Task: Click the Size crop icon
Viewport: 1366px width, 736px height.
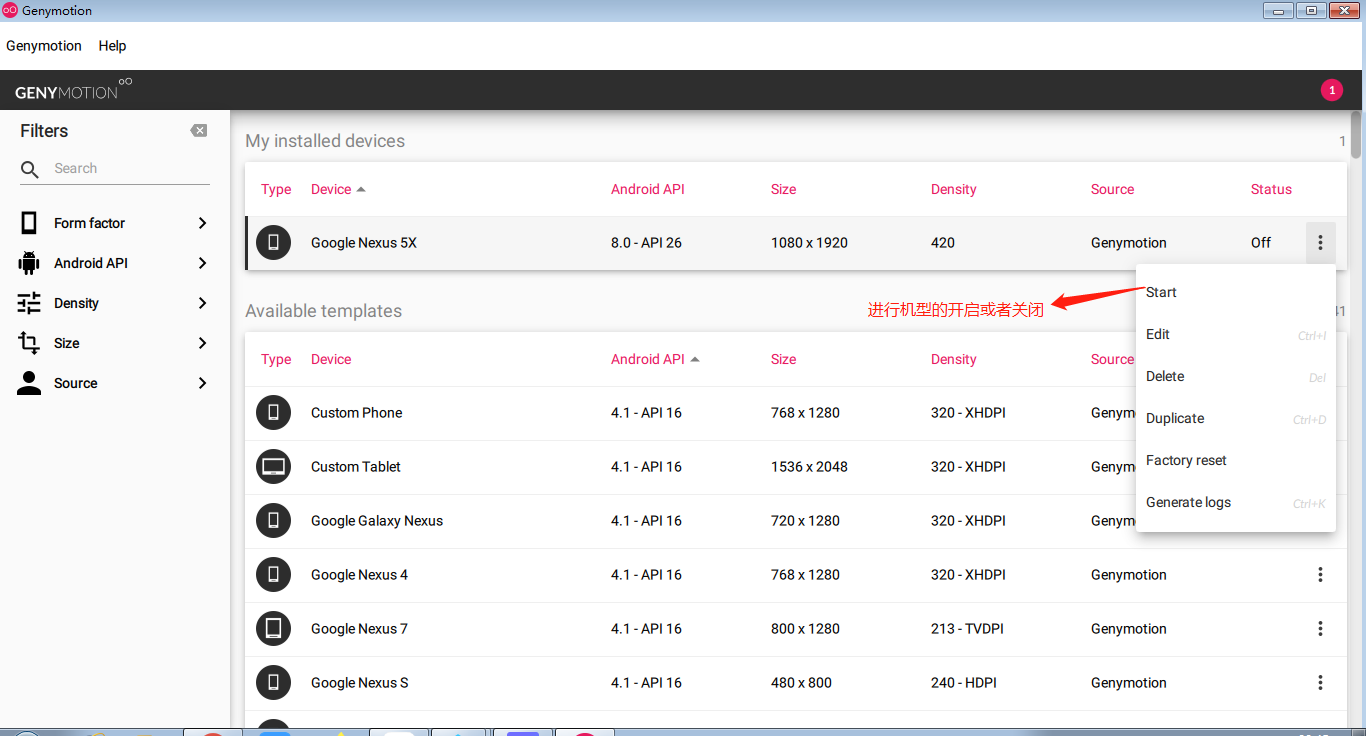Action: coord(29,343)
